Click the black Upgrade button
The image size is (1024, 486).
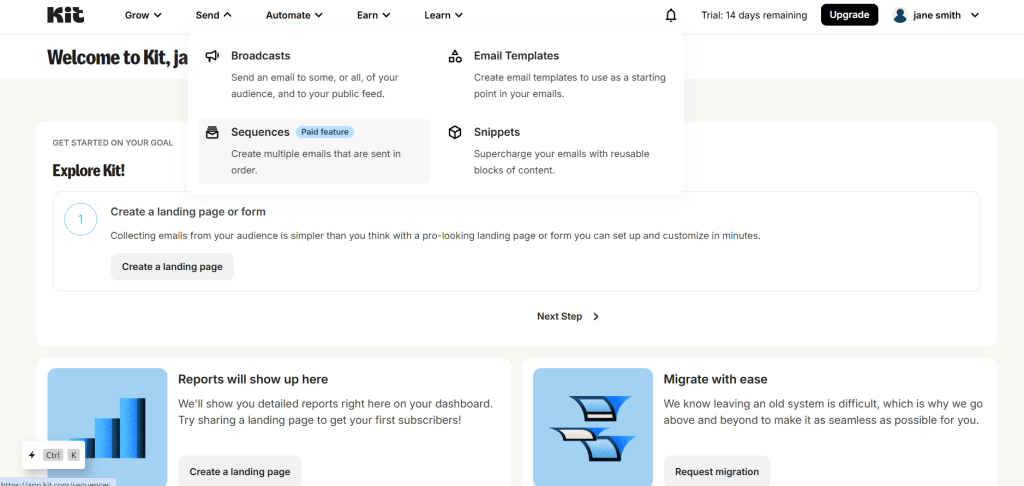tap(849, 15)
